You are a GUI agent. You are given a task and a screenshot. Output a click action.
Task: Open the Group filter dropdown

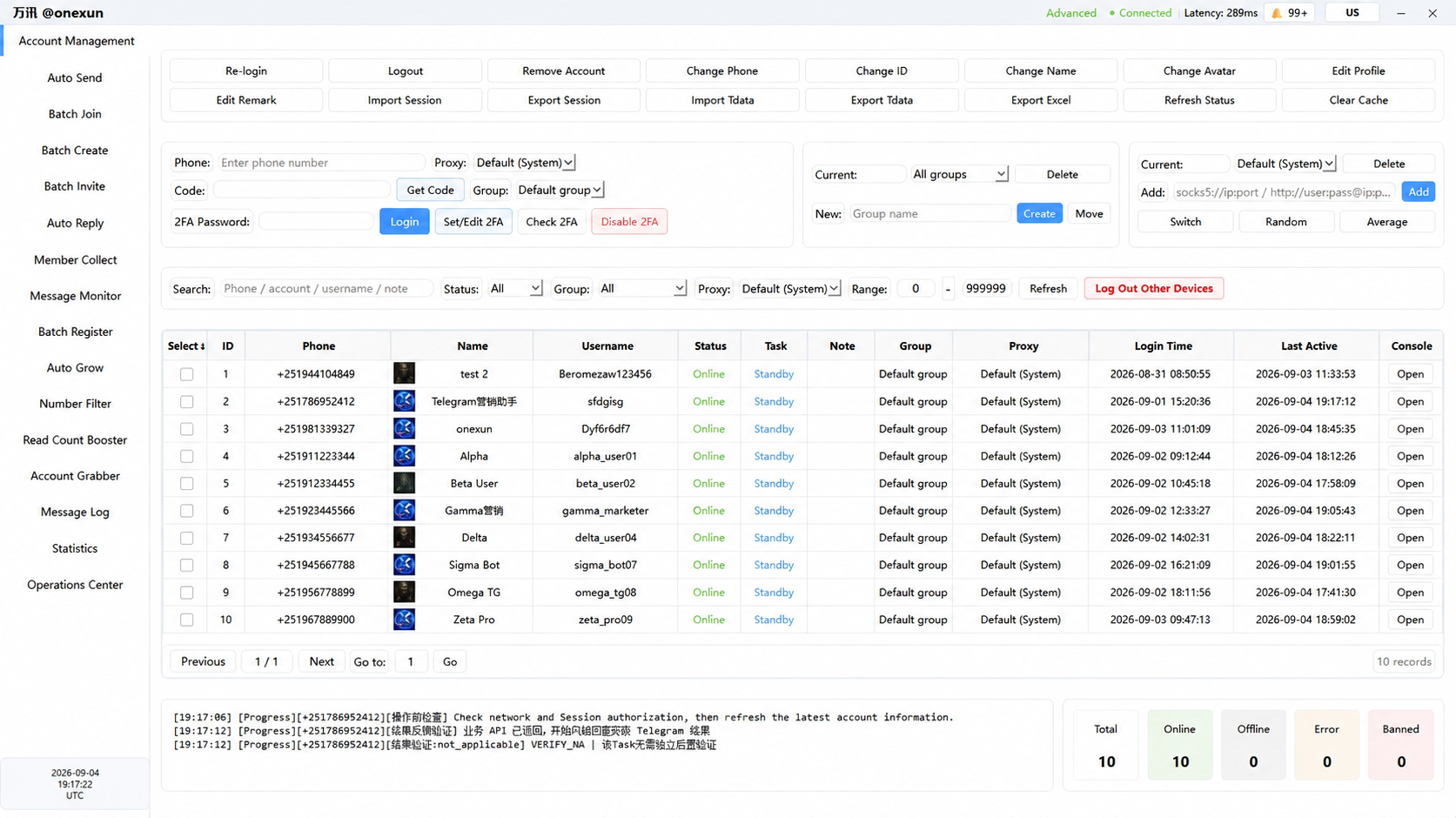[641, 289]
